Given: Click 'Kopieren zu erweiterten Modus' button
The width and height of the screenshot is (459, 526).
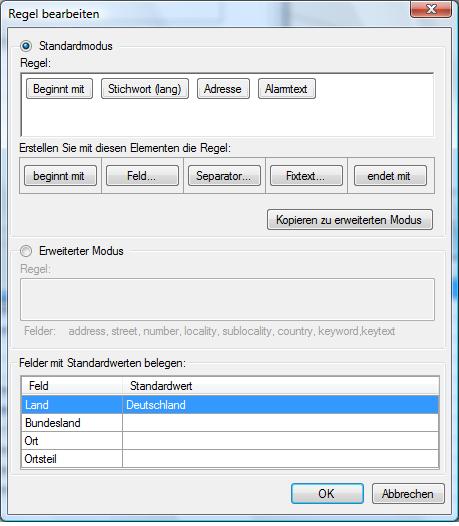Looking at the screenshot, I should coord(350,220).
